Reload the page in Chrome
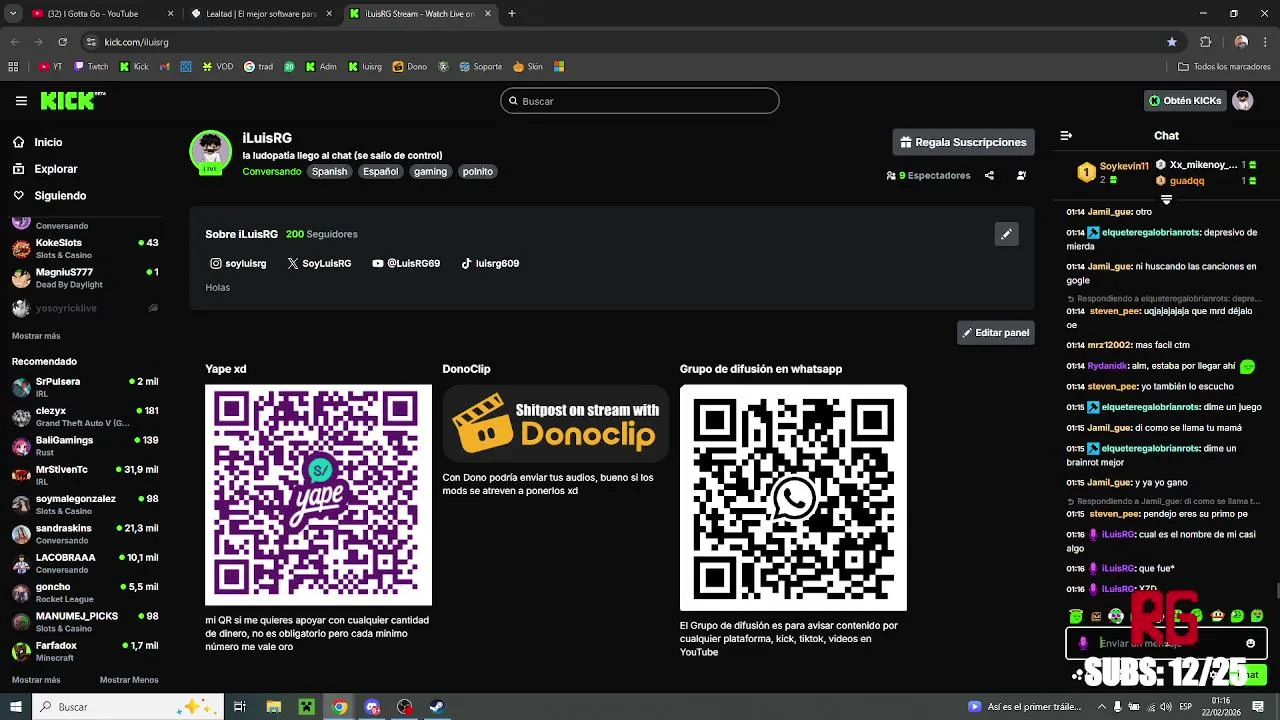The width and height of the screenshot is (1280, 720). 62,42
